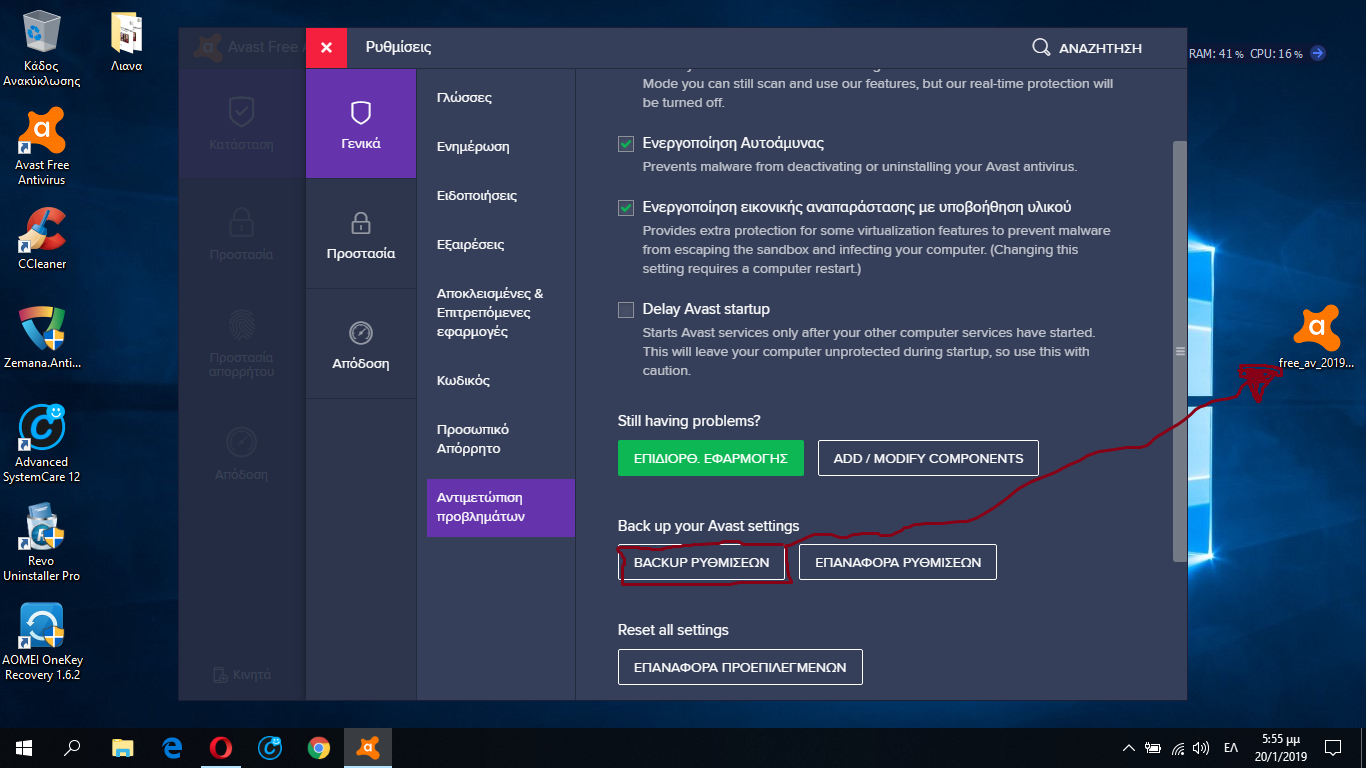The height and width of the screenshot is (768, 1366).
Task: Select the Revo Uninstaller Pro desktop shortcut
Action: click(42, 543)
